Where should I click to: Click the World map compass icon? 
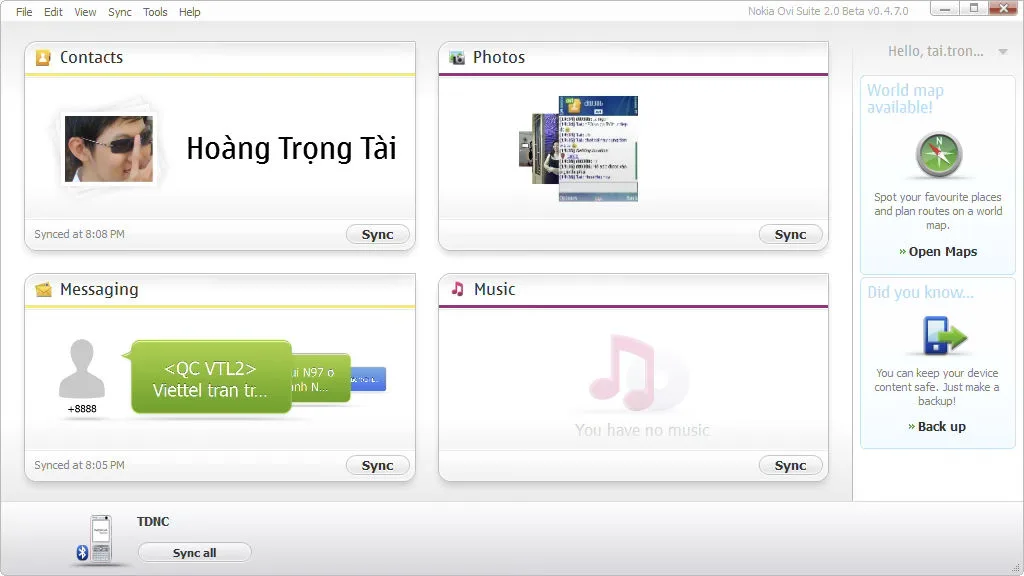(x=938, y=156)
